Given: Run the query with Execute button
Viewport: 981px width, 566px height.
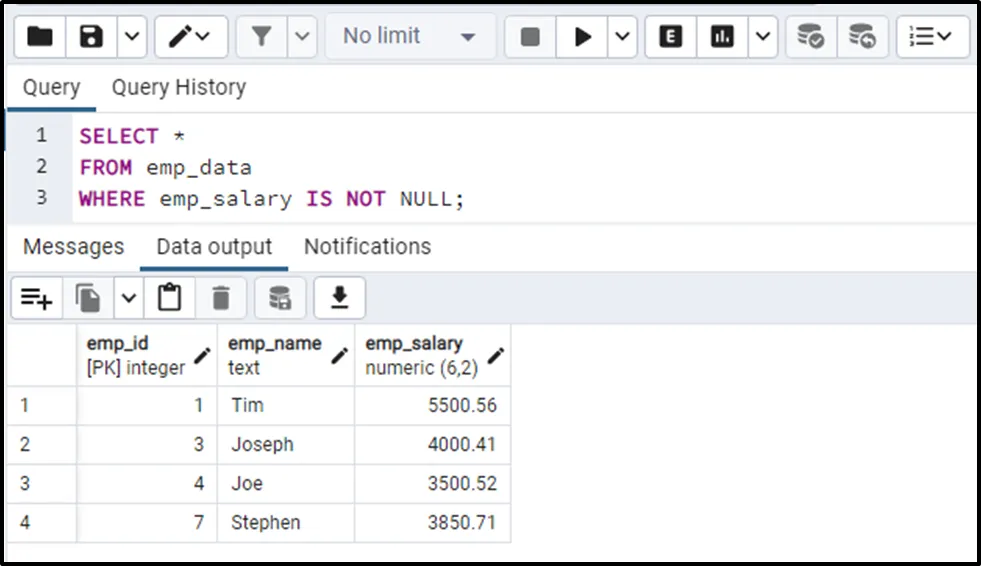Looking at the screenshot, I should click(x=582, y=37).
